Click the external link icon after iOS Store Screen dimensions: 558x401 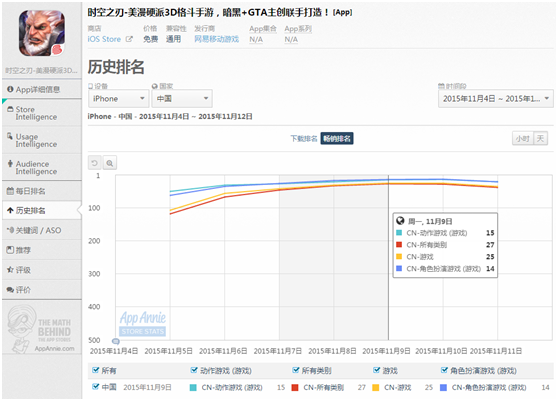pos(129,39)
